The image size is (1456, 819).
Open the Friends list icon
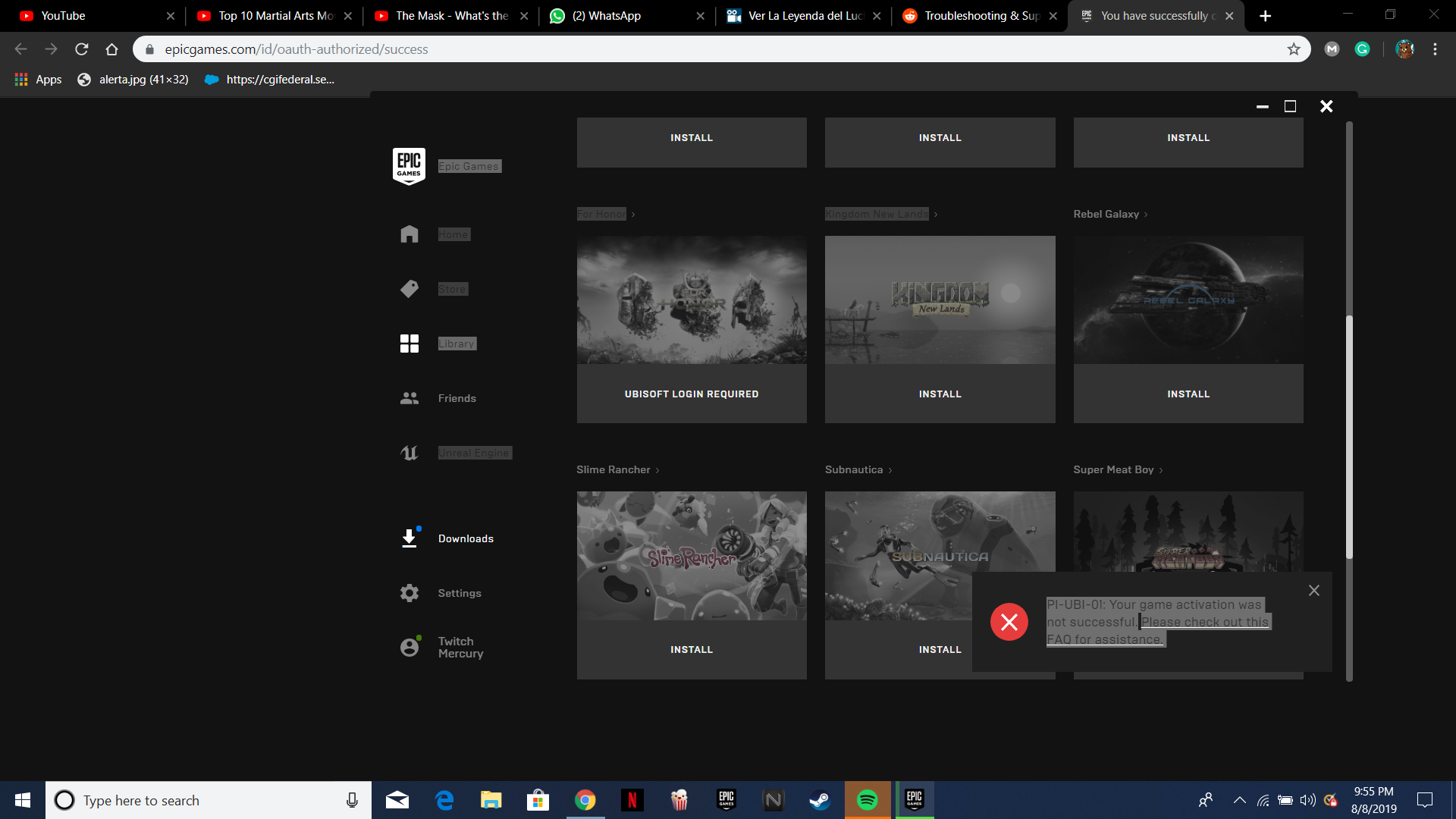point(409,398)
